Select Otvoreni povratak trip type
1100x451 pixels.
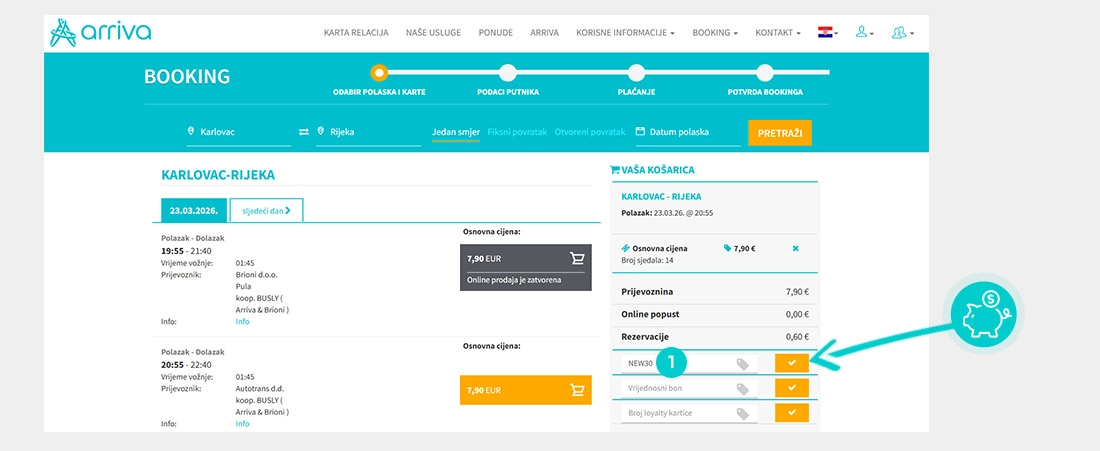coord(589,132)
